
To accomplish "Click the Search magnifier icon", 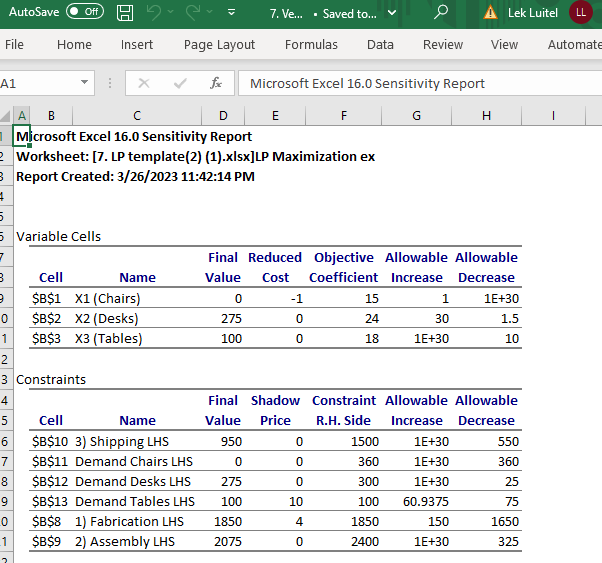I will 441,13.
